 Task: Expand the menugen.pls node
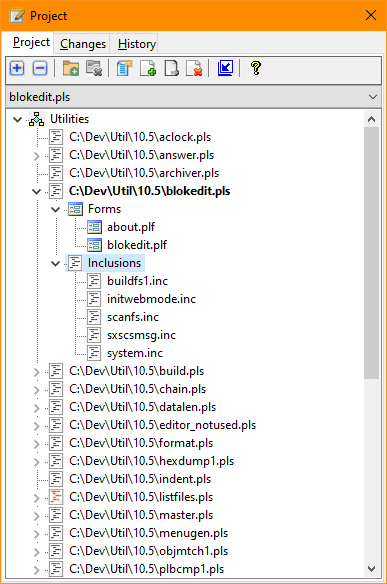37,533
